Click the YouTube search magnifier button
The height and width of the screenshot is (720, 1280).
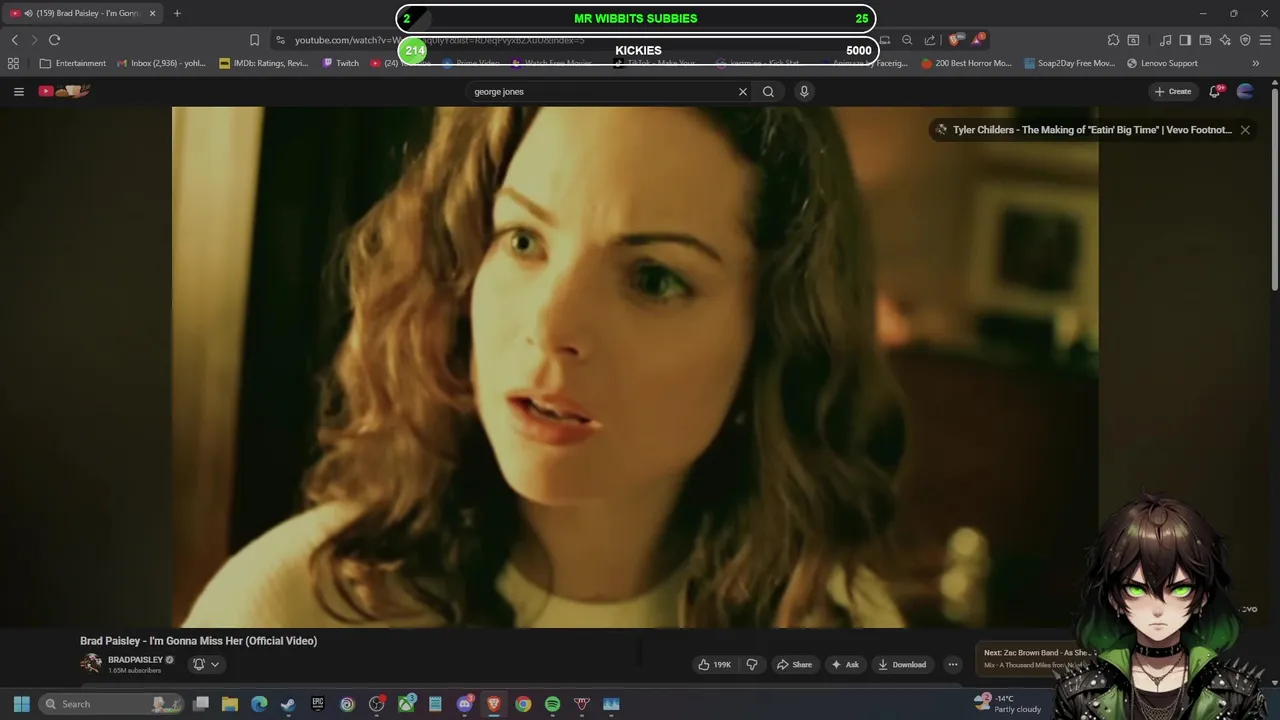point(768,91)
